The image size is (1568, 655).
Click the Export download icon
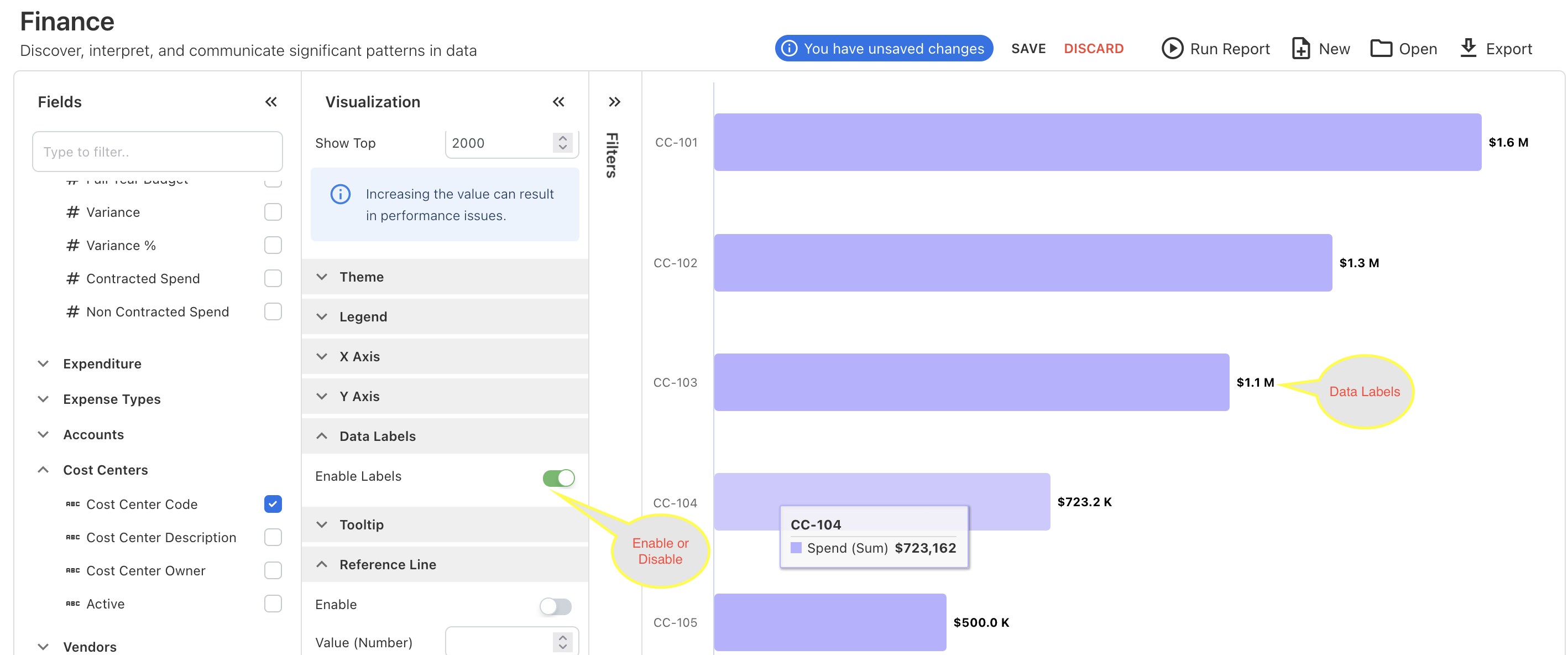[x=1468, y=48]
